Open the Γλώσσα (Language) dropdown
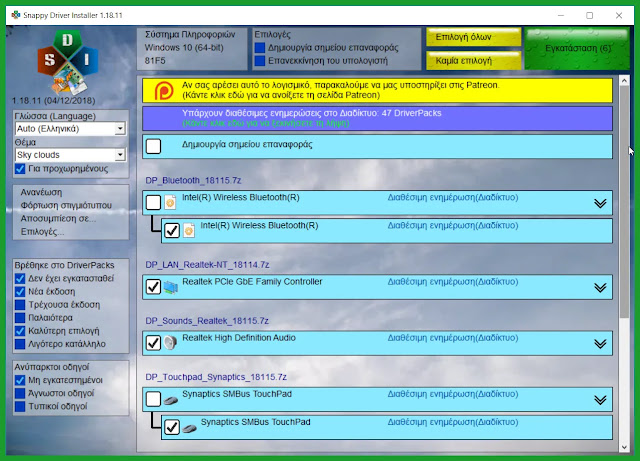The height and width of the screenshot is (461, 640). 70,129
